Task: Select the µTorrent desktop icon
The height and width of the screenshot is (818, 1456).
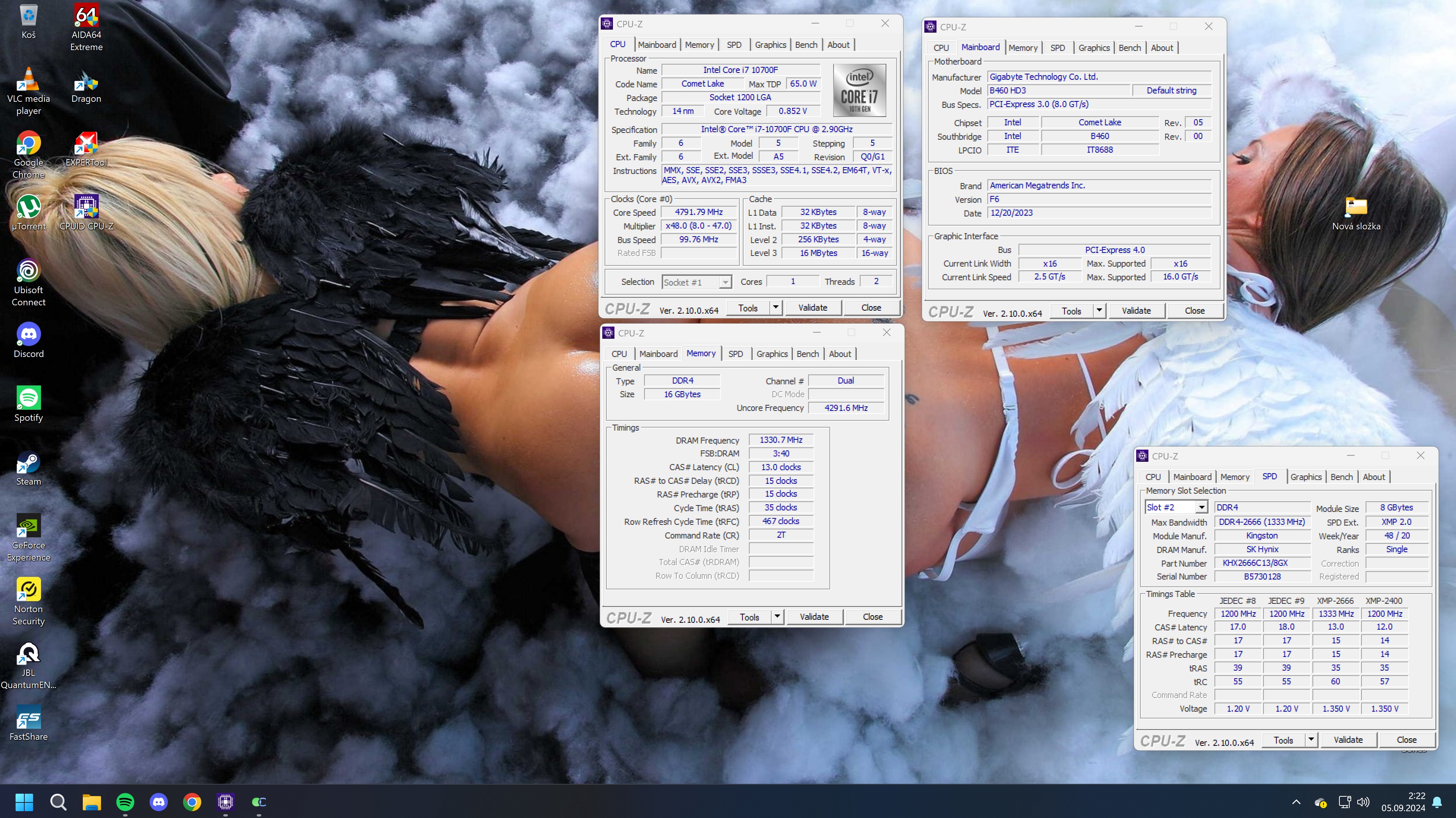Action: [x=28, y=213]
